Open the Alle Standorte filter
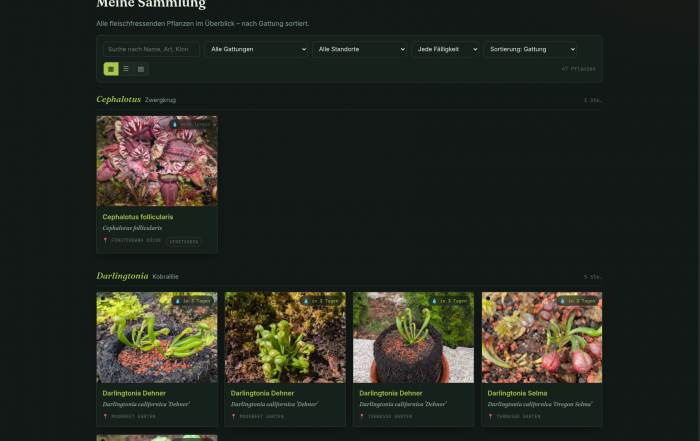Screen dimensions: 700x441 359,49
